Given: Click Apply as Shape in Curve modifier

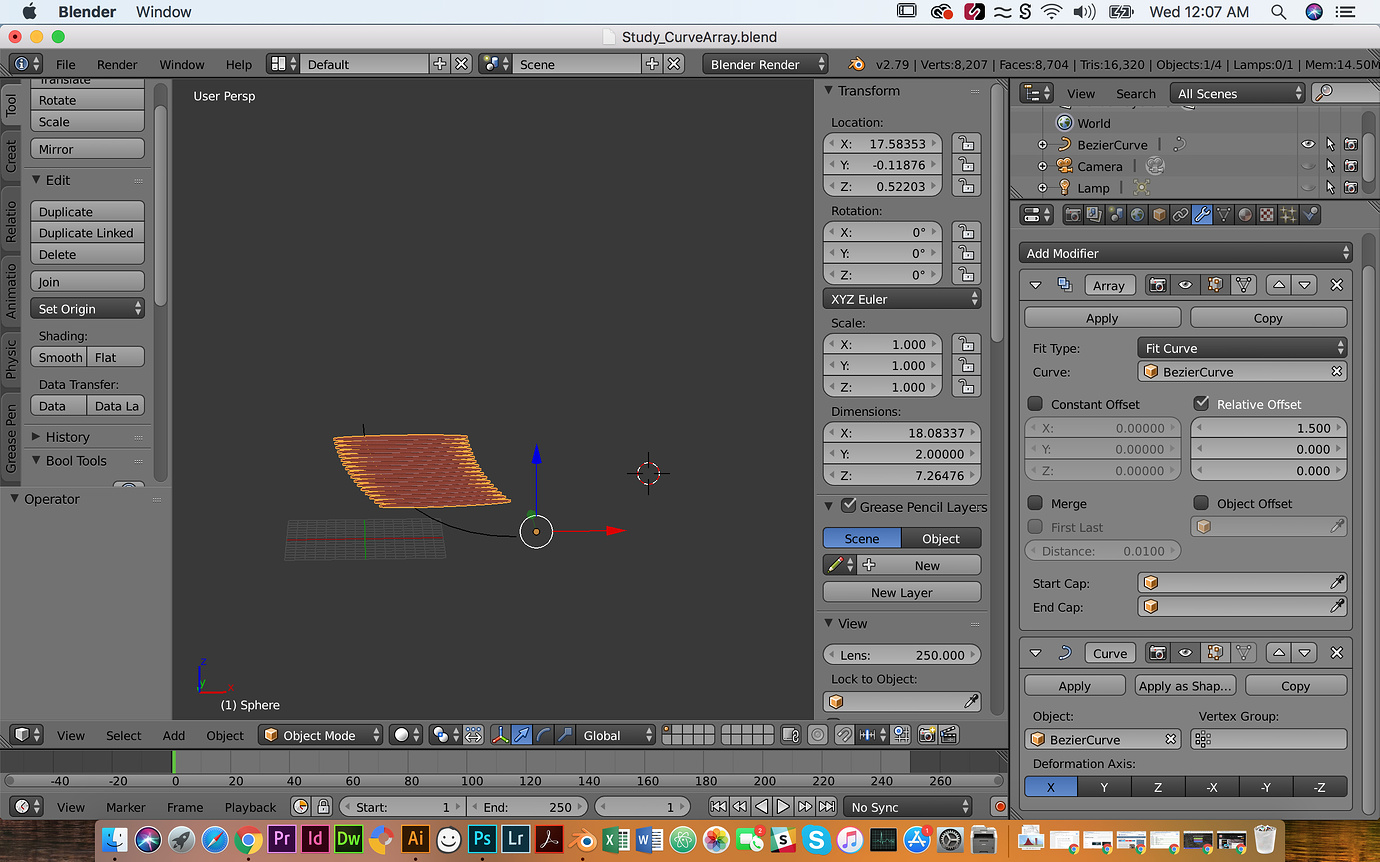Looking at the screenshot, I should 1186,686.
